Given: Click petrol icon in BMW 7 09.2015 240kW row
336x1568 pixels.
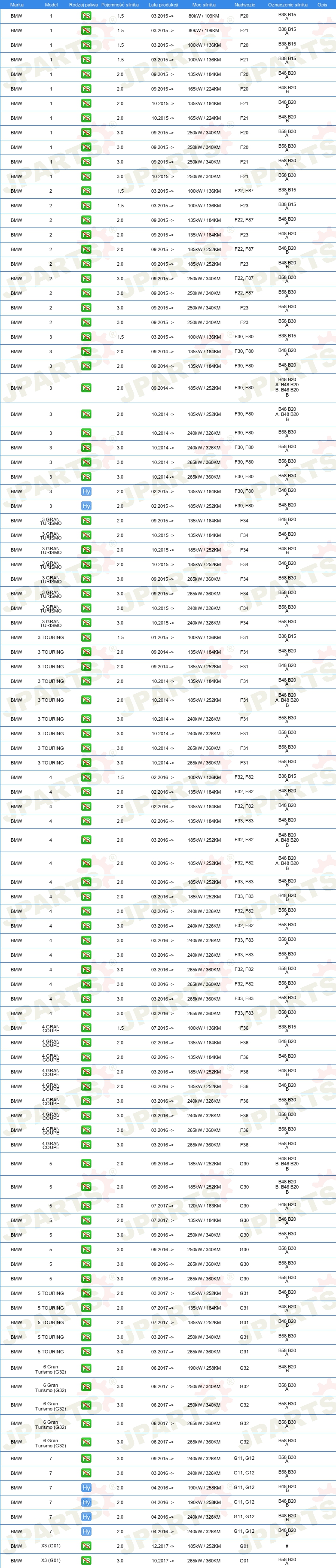Looking at the screenshot, I should [86, 1459].
